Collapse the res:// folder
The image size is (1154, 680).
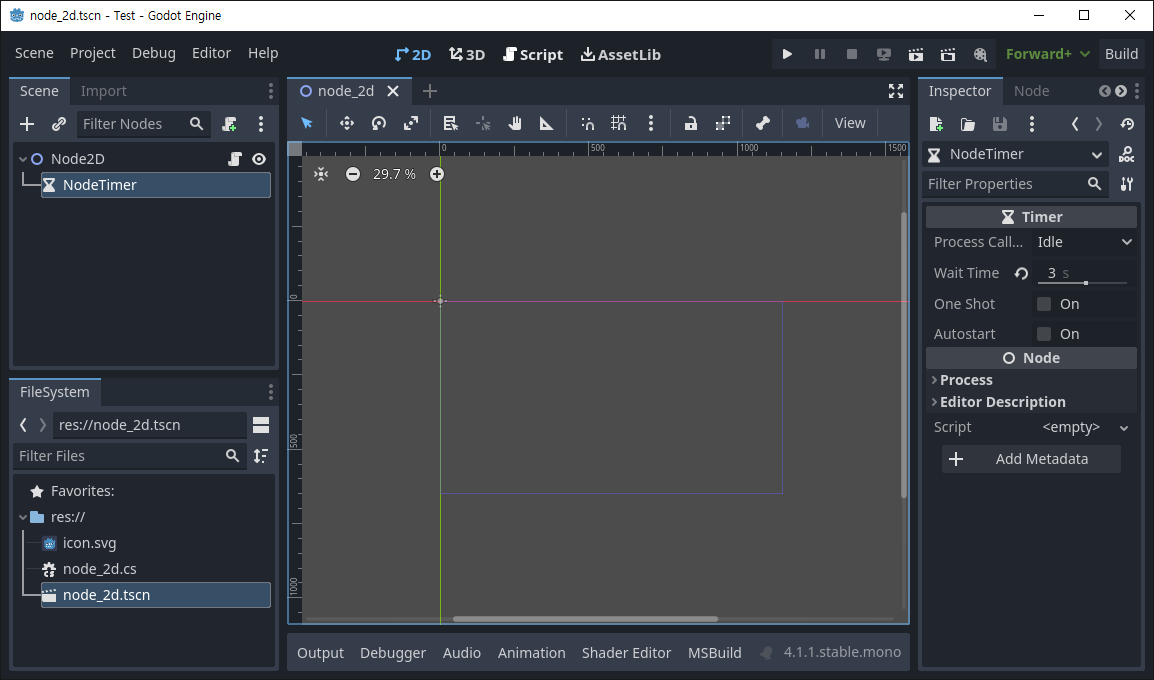pyautogui.click(x=23, y=517)
